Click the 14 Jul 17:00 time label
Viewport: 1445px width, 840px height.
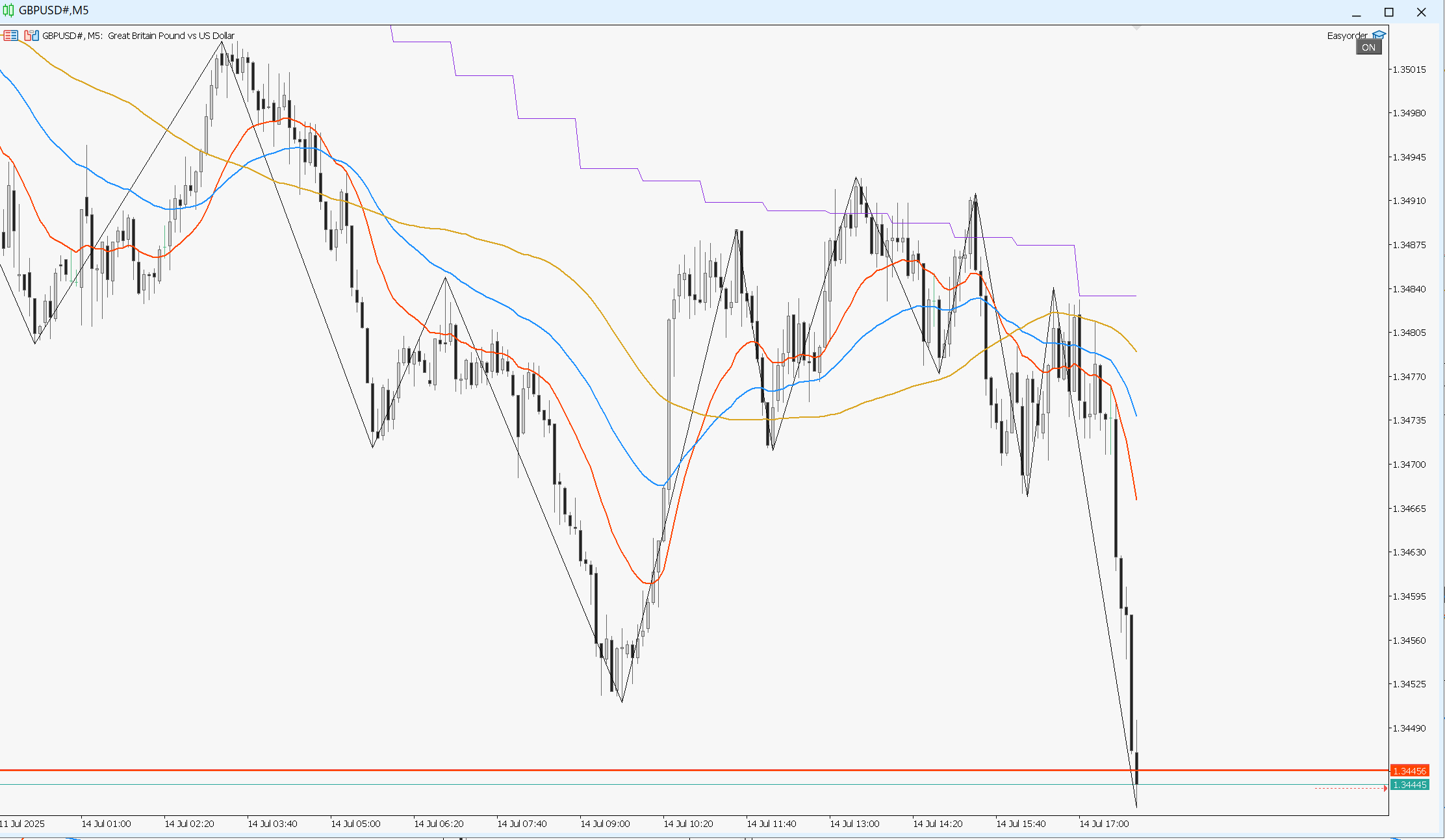coord(1104,824)
